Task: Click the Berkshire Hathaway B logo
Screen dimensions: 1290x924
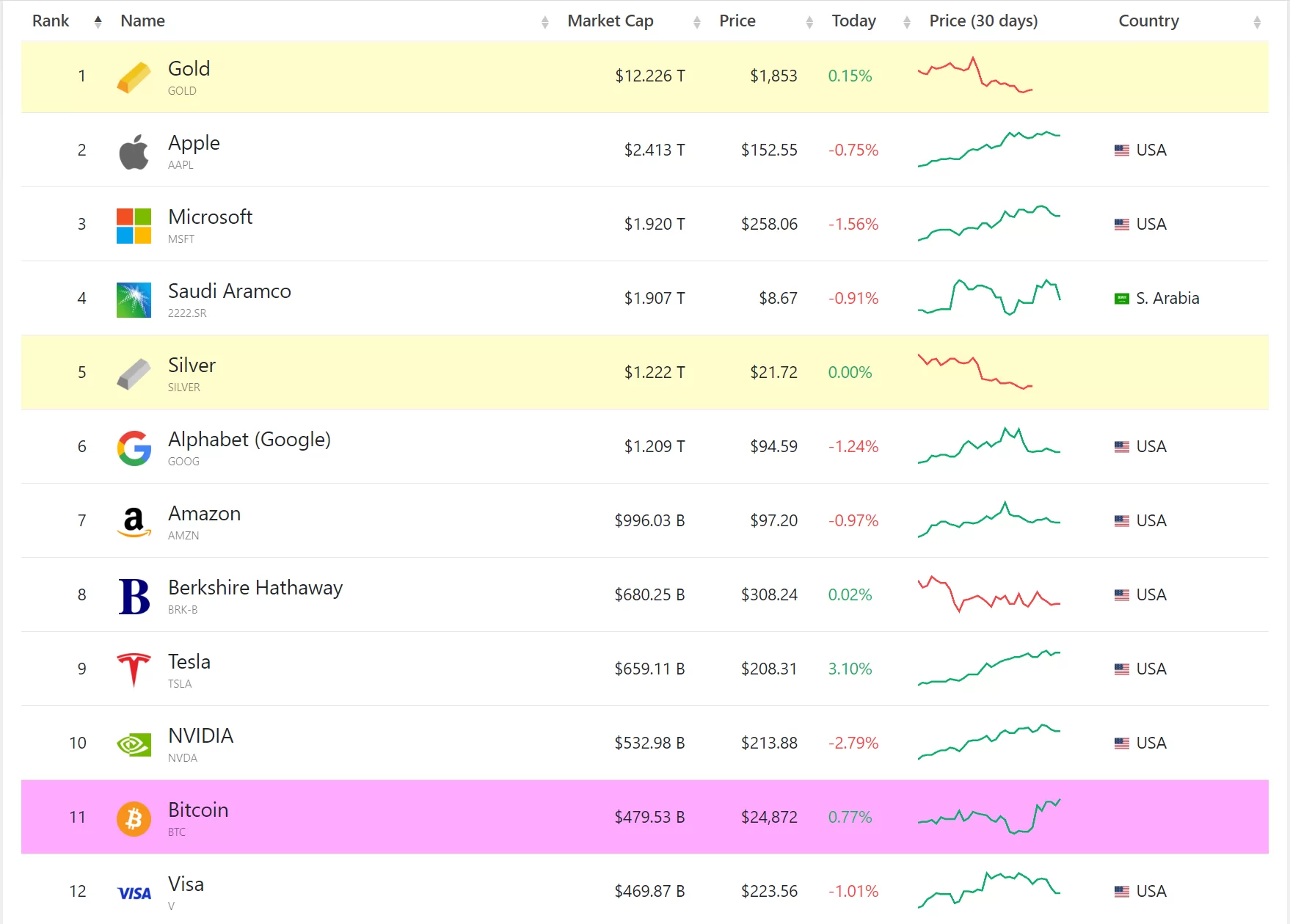Action: [134, 595]
